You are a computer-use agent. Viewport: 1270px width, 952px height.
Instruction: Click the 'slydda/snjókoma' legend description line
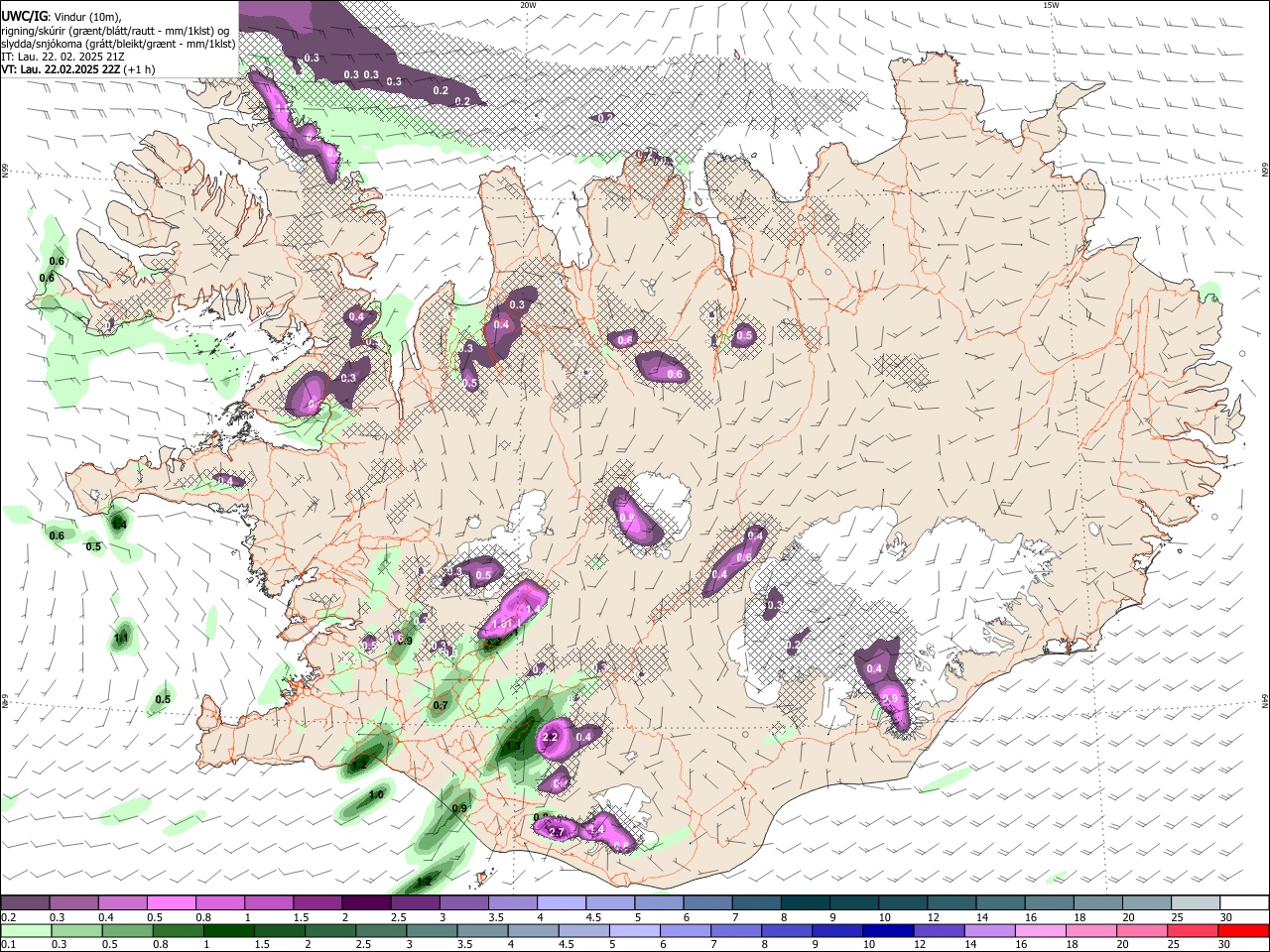coord(118,44)
